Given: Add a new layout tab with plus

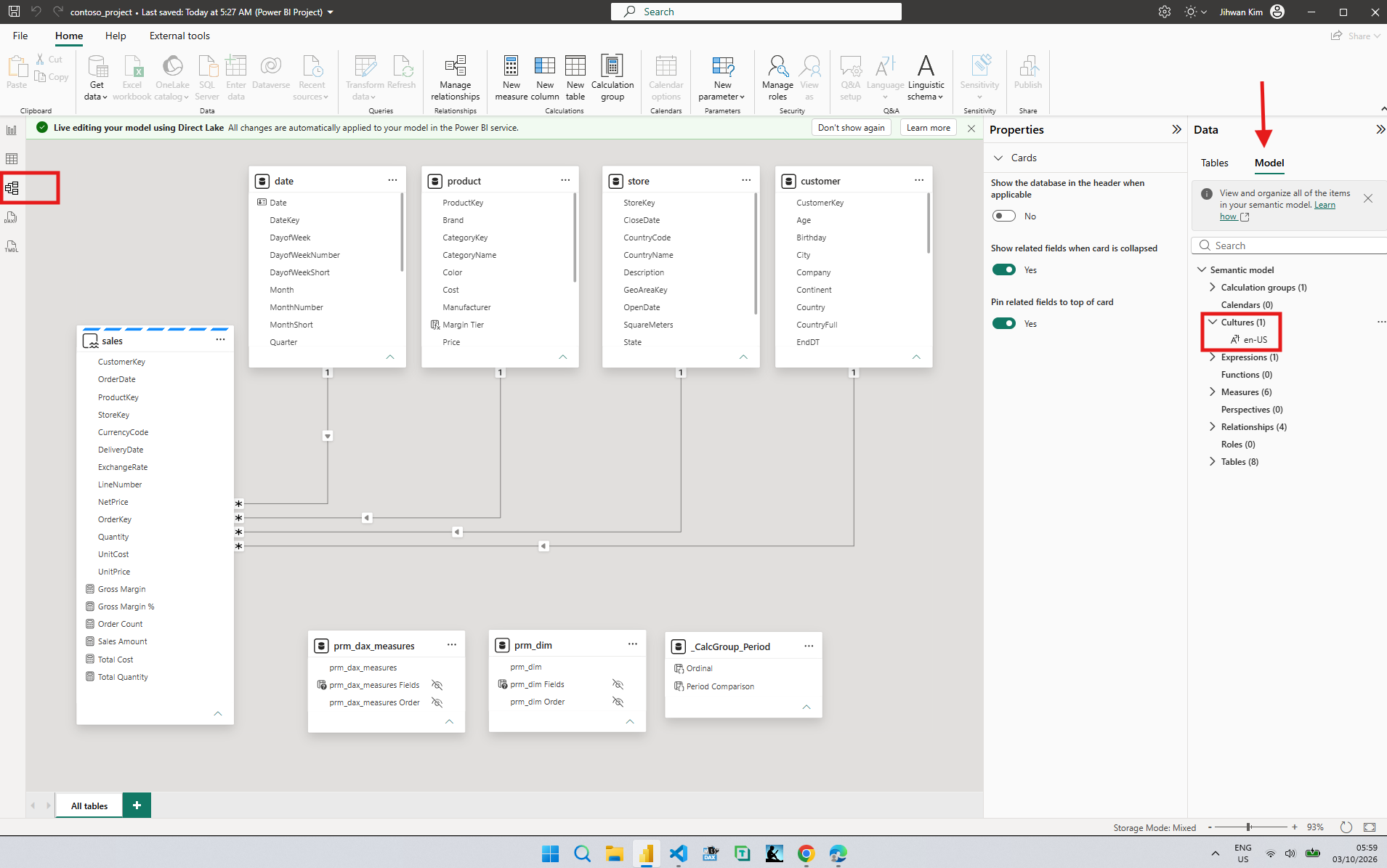Looking at the screenshot, I should pyautogui.click(x=137, y=806).
